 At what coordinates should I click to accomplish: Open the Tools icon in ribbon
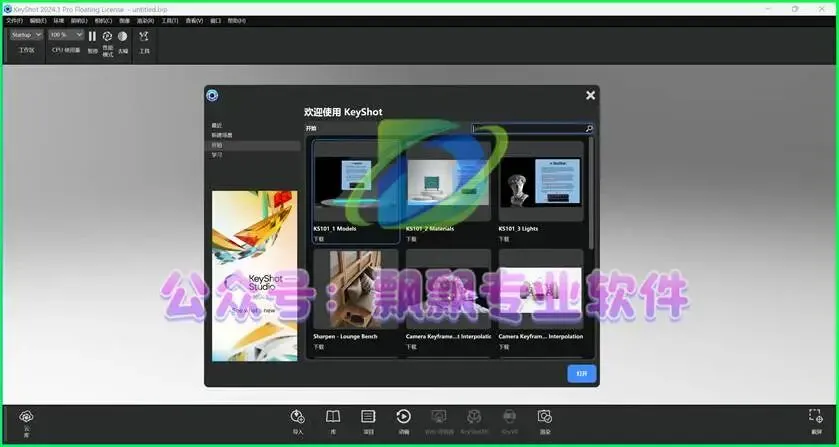coord(144,36)
